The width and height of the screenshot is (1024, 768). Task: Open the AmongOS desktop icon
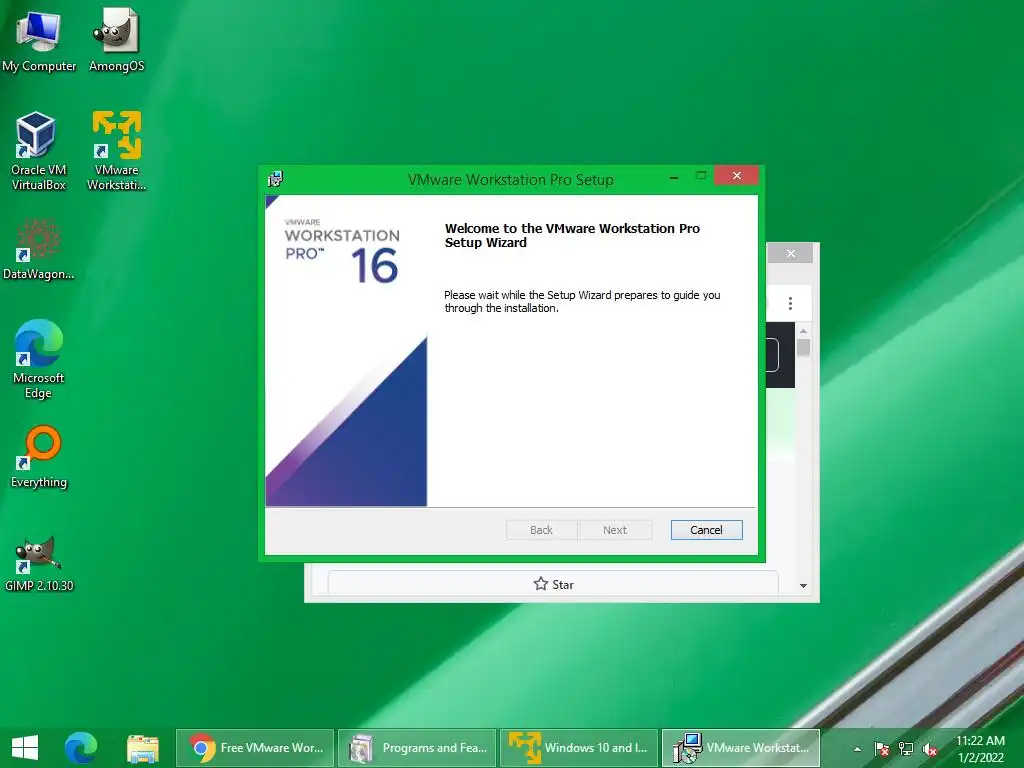[x=116, y=40]
